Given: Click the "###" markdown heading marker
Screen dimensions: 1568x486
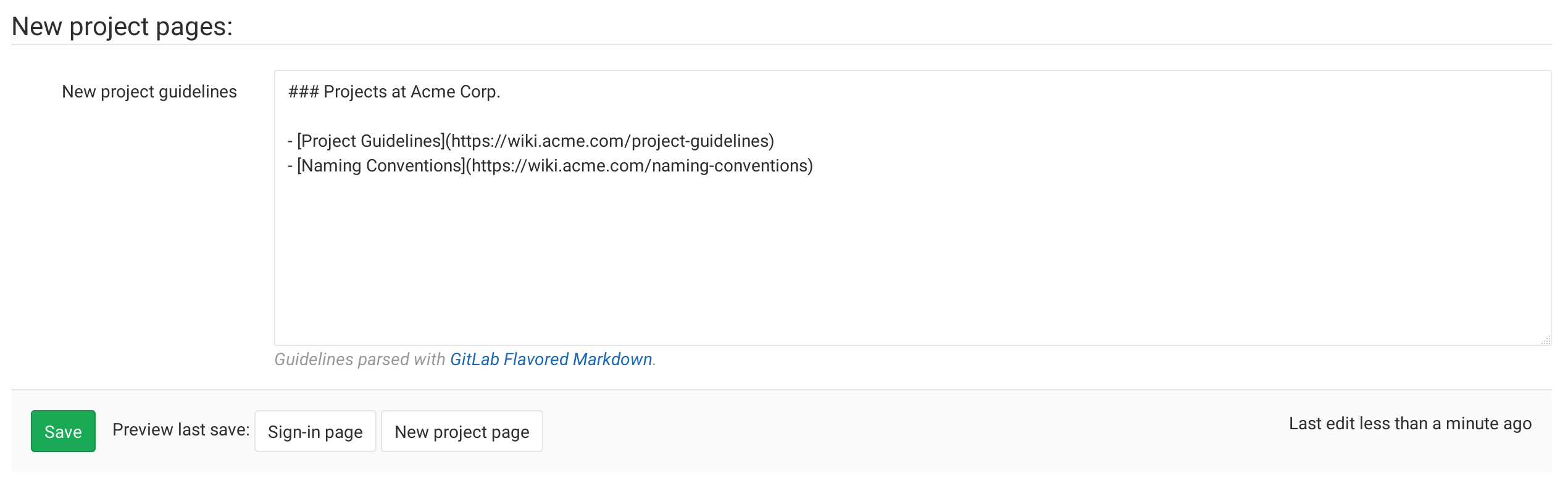Looking at the screenshot, I should click(303, 92).
